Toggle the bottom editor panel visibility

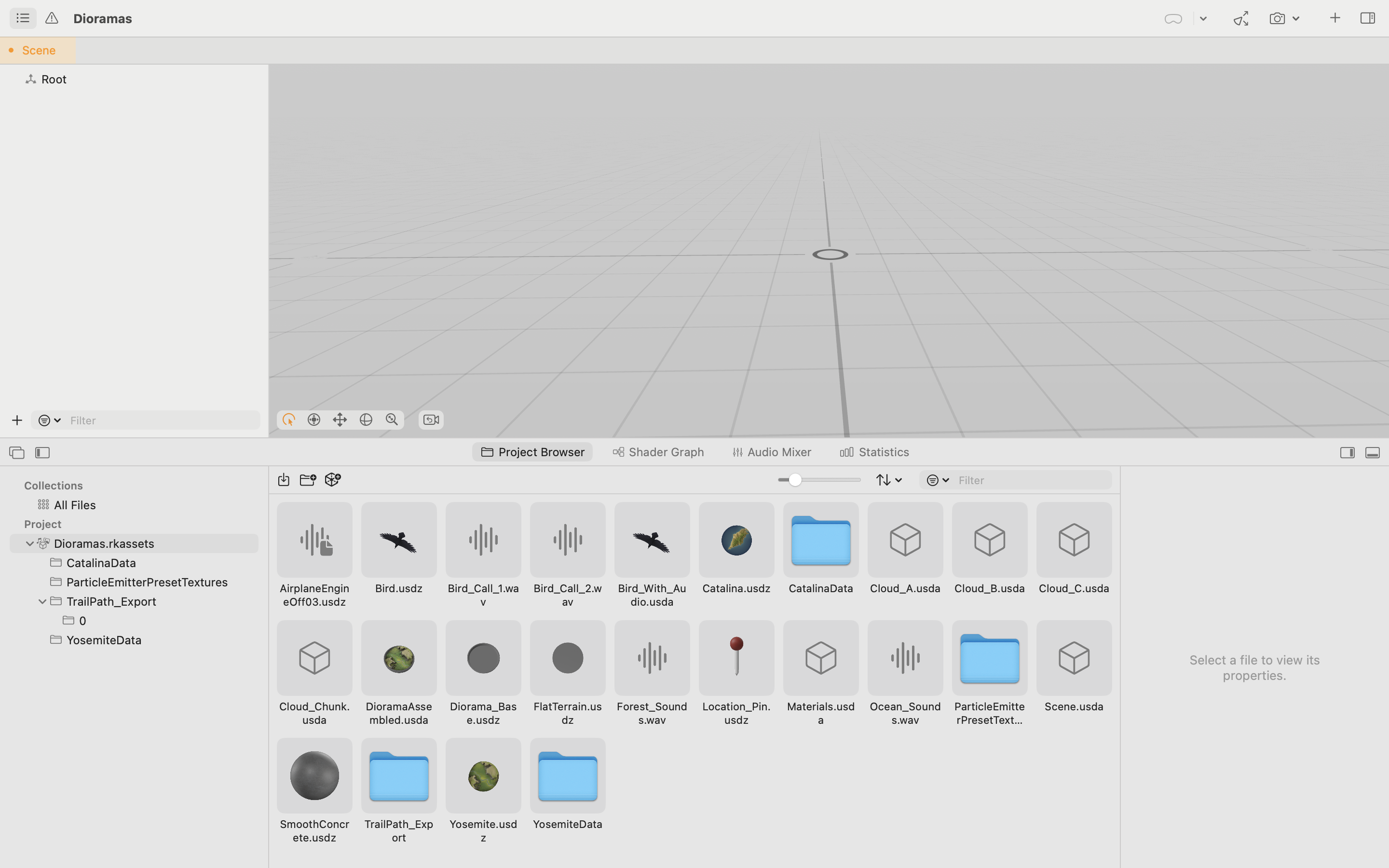tap(1372, 453)
